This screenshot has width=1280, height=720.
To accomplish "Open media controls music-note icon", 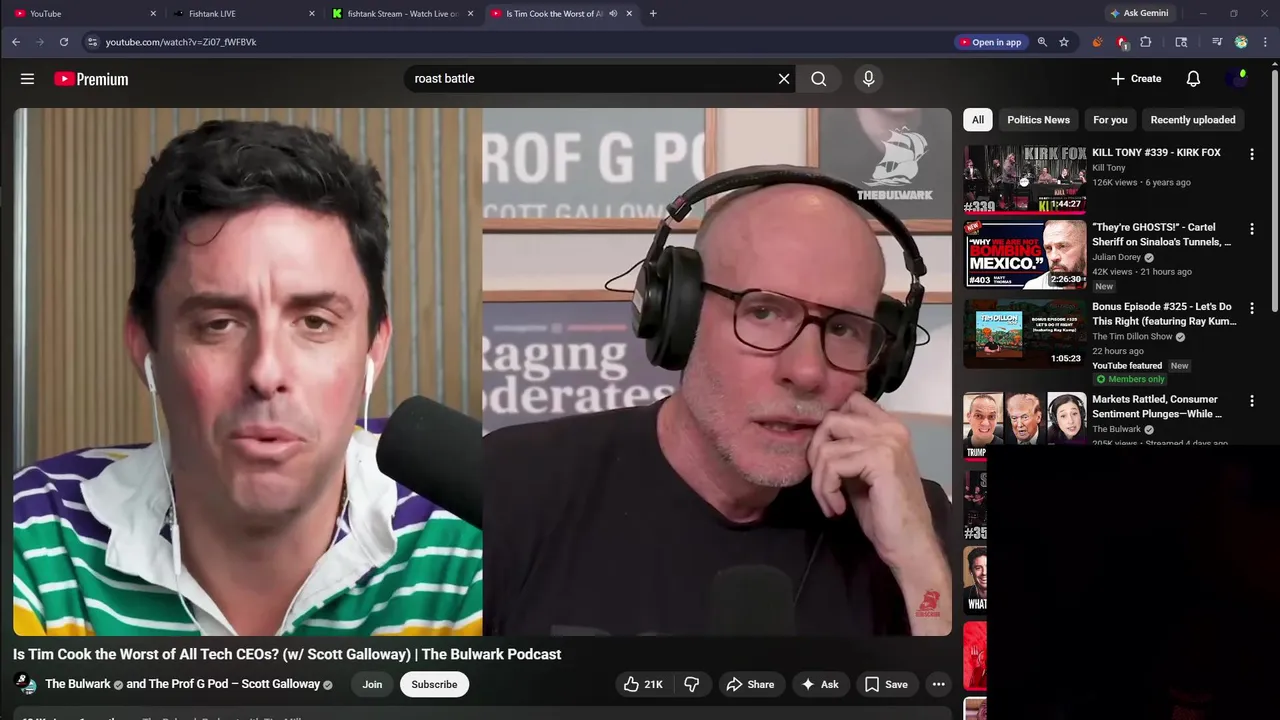I will pyautogui.click(x=1217, y=42).
